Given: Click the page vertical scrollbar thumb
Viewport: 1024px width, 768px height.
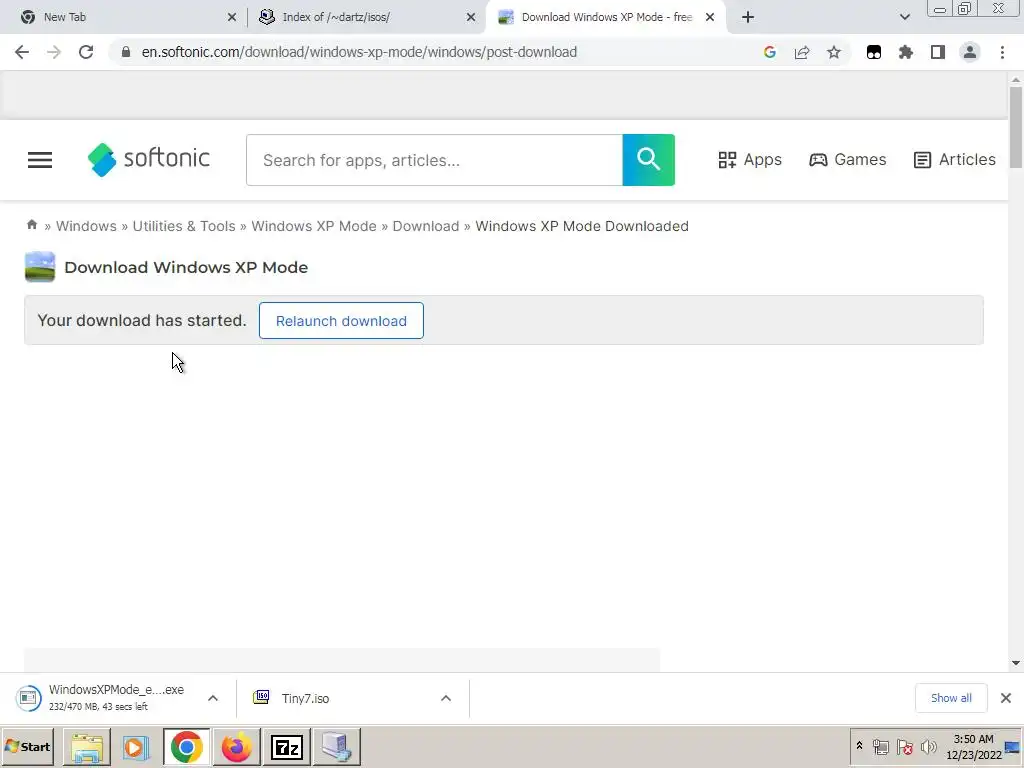Looking at the screenshot, I should (1016, 127).
